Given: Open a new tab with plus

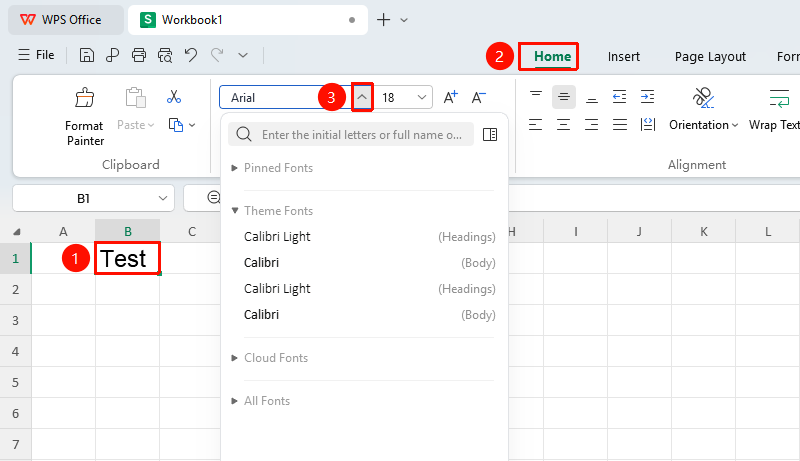Looking at the screenshot, I should [383, 20].
